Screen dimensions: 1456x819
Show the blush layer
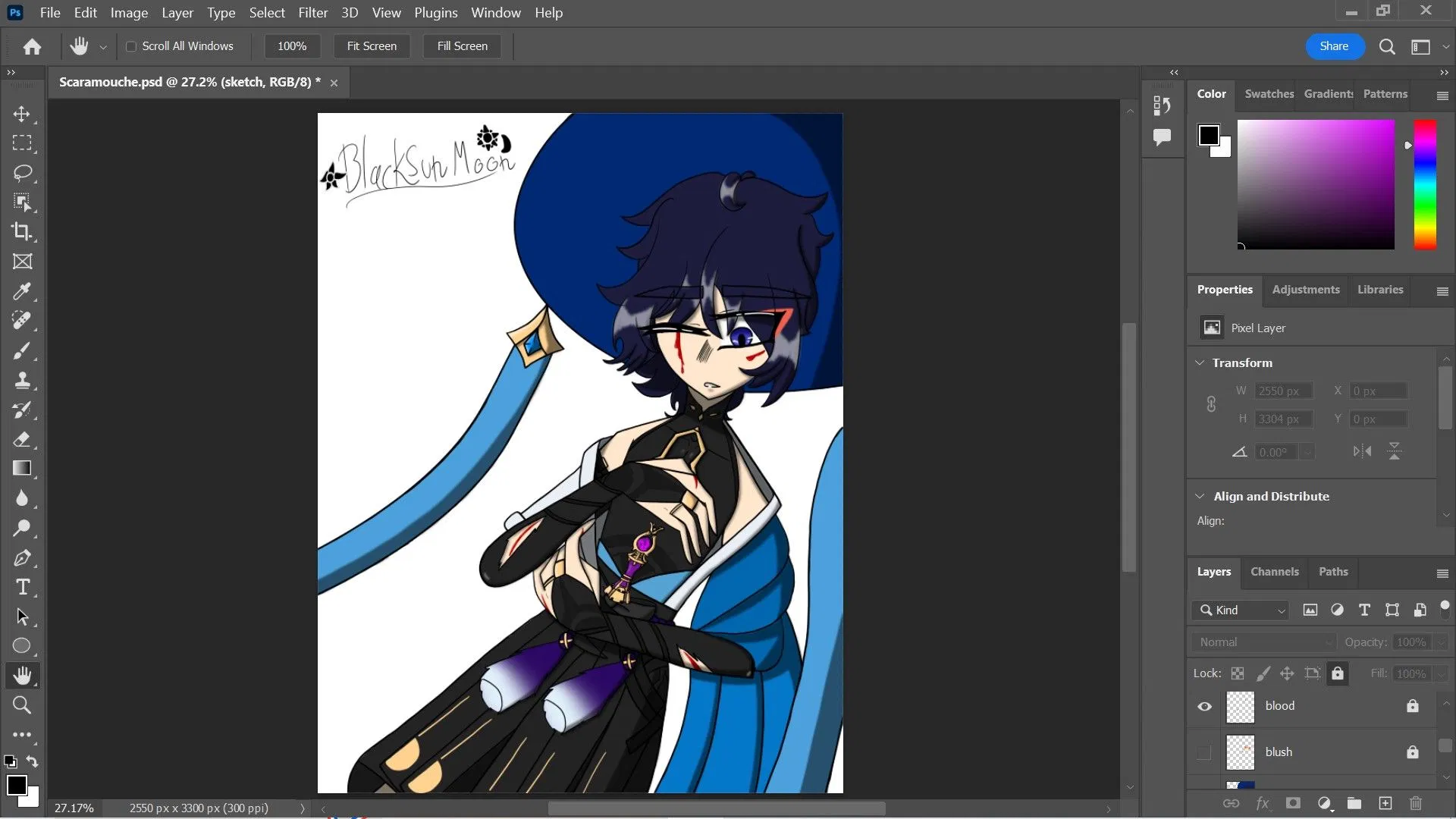[x=1204, y=752]
